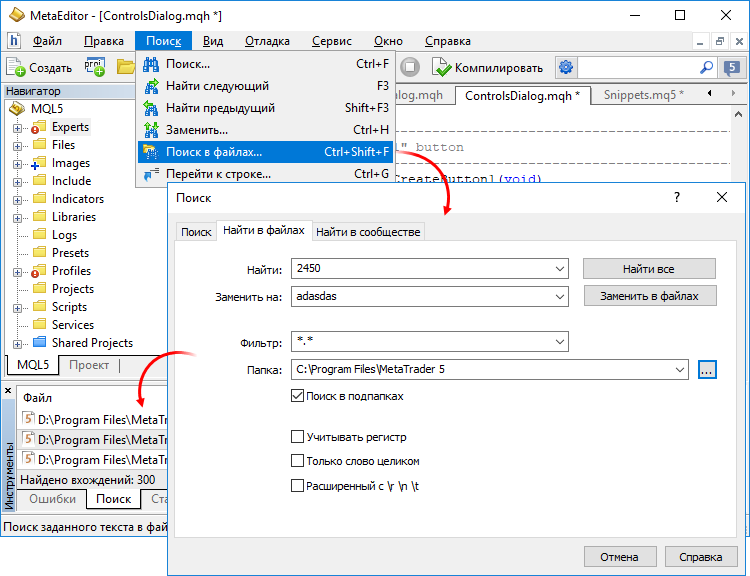Click the Отмена button
This screenshot has height=576, width=750.
point(619,557)
